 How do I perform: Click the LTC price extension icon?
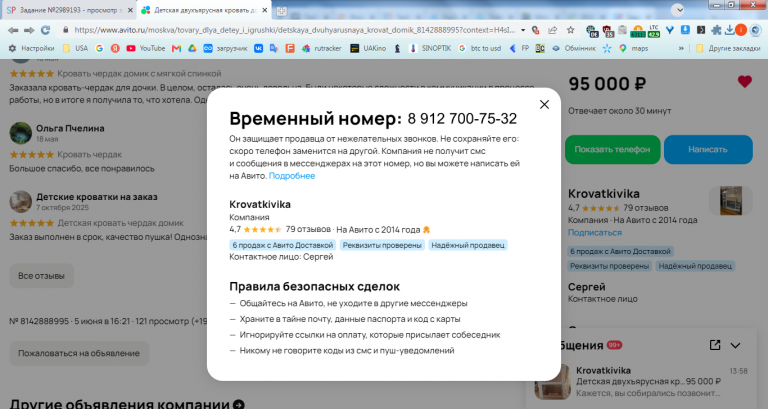click(654, 31)
